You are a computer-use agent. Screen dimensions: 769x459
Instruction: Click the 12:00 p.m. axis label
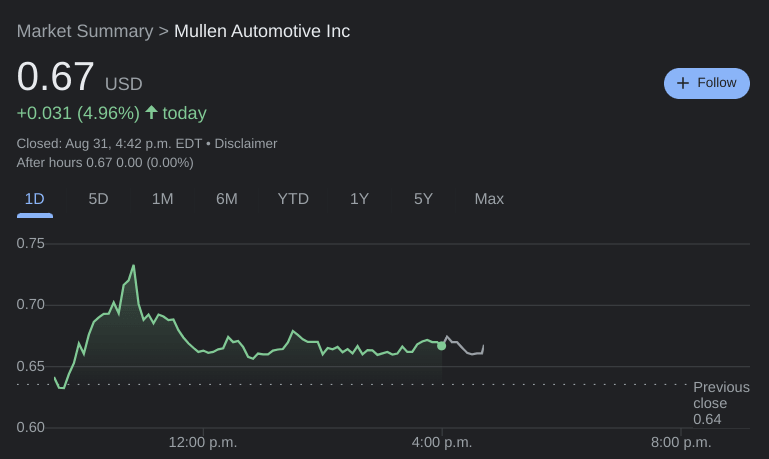point(203,442)
